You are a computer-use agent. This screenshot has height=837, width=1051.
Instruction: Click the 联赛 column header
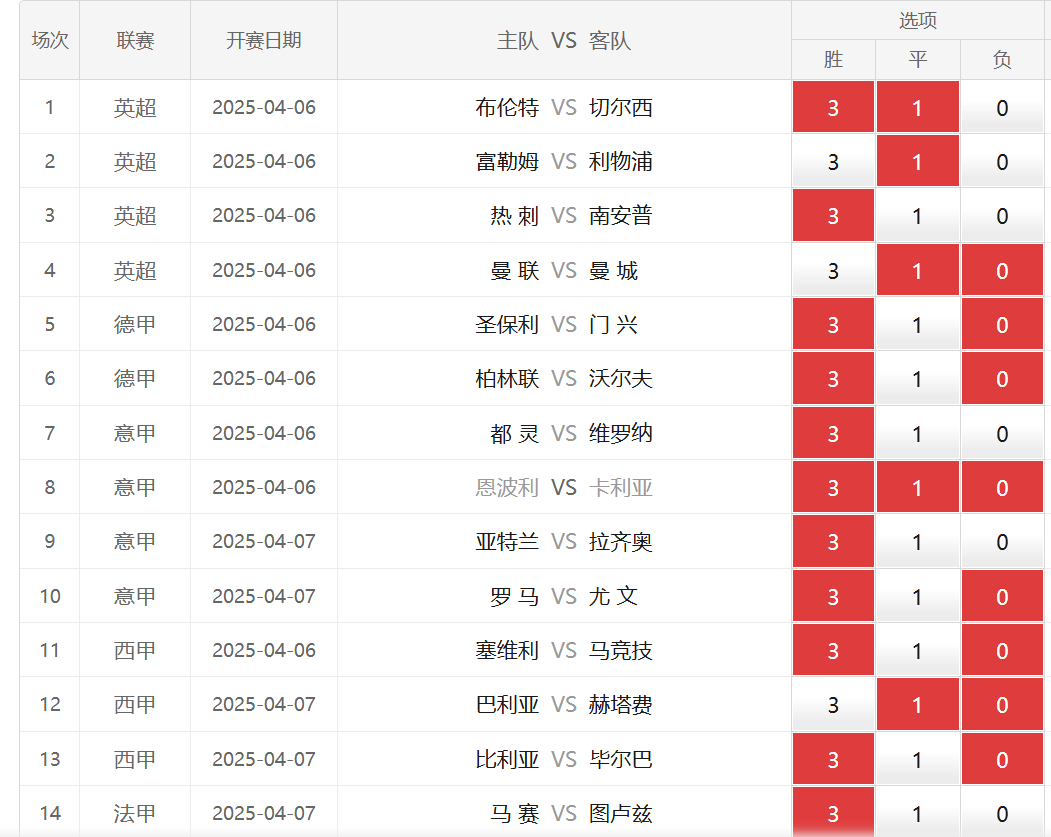pyautogui.click(x=135, y=40)
